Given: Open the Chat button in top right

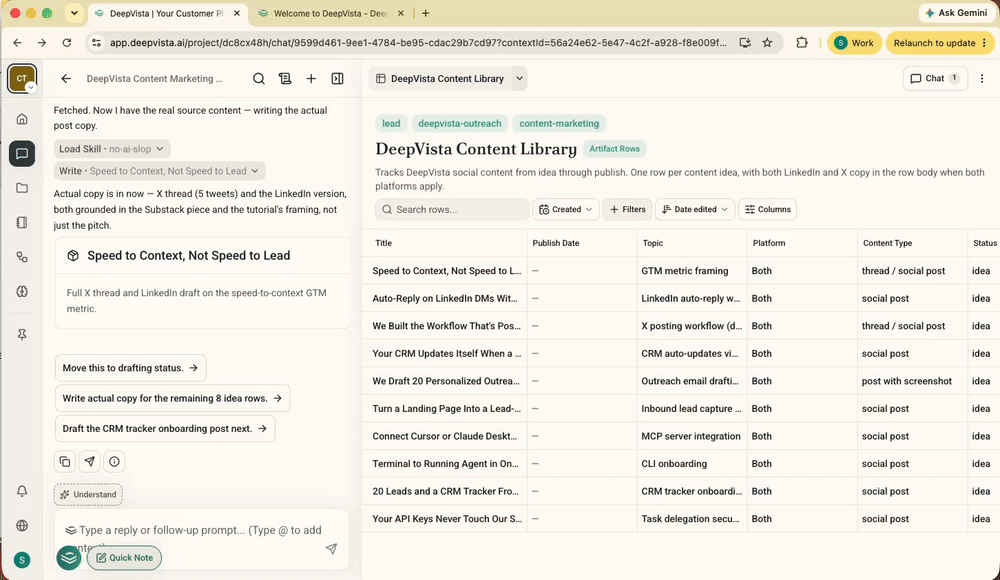Looking at the screenshot, I should tap(935, 78).
